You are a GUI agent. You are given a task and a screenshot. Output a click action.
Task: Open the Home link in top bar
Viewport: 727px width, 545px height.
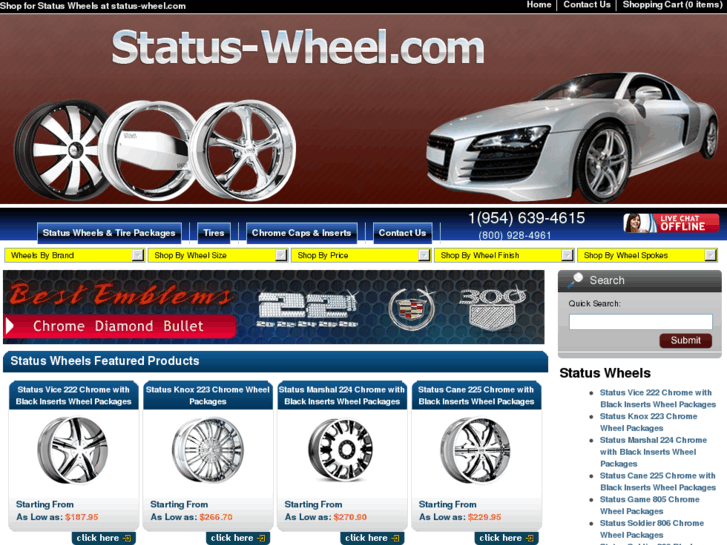[x=538, y=5]
